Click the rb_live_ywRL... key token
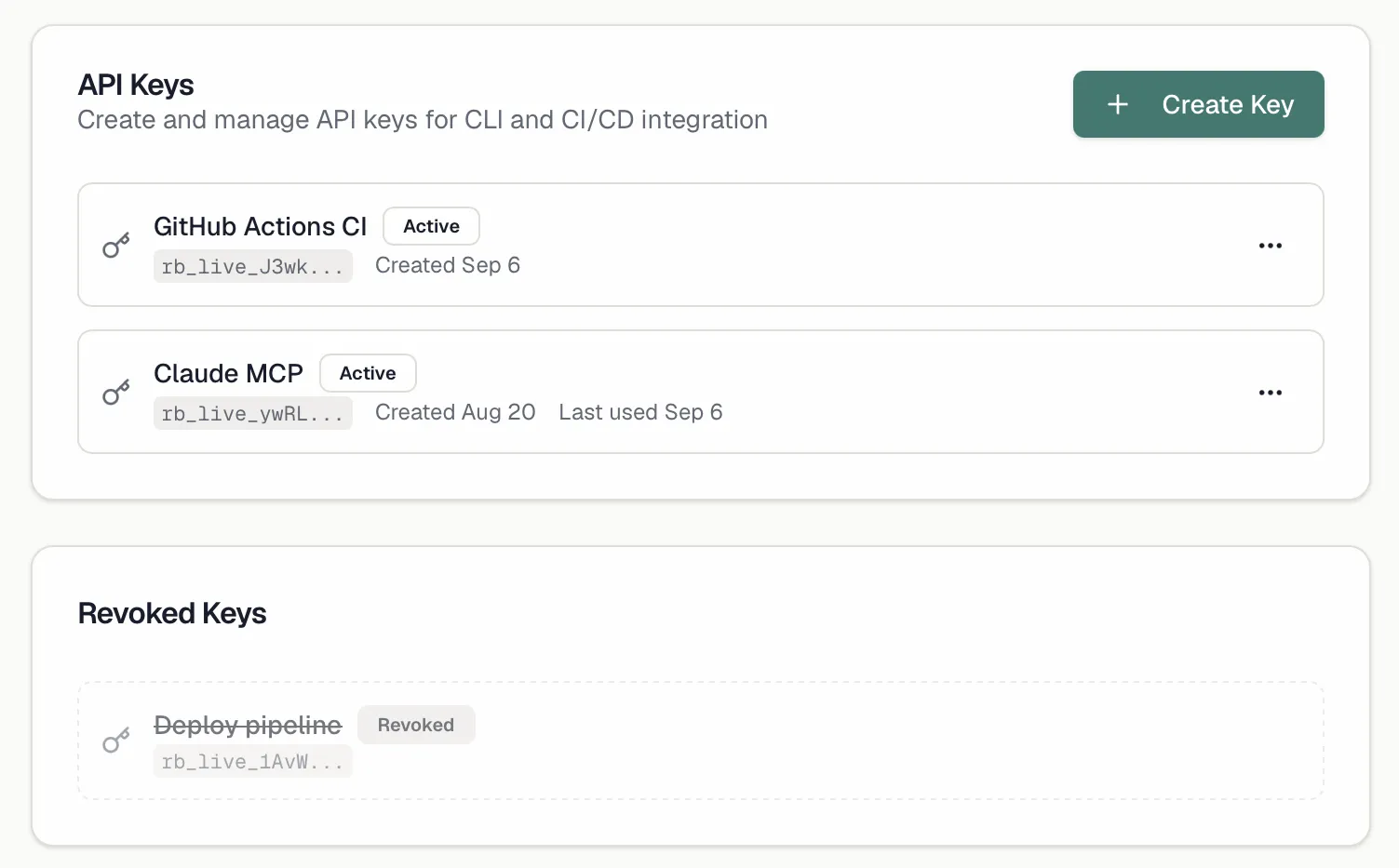Image resolution: width=1399 pixels, height=868 pixels. [253, 413]
